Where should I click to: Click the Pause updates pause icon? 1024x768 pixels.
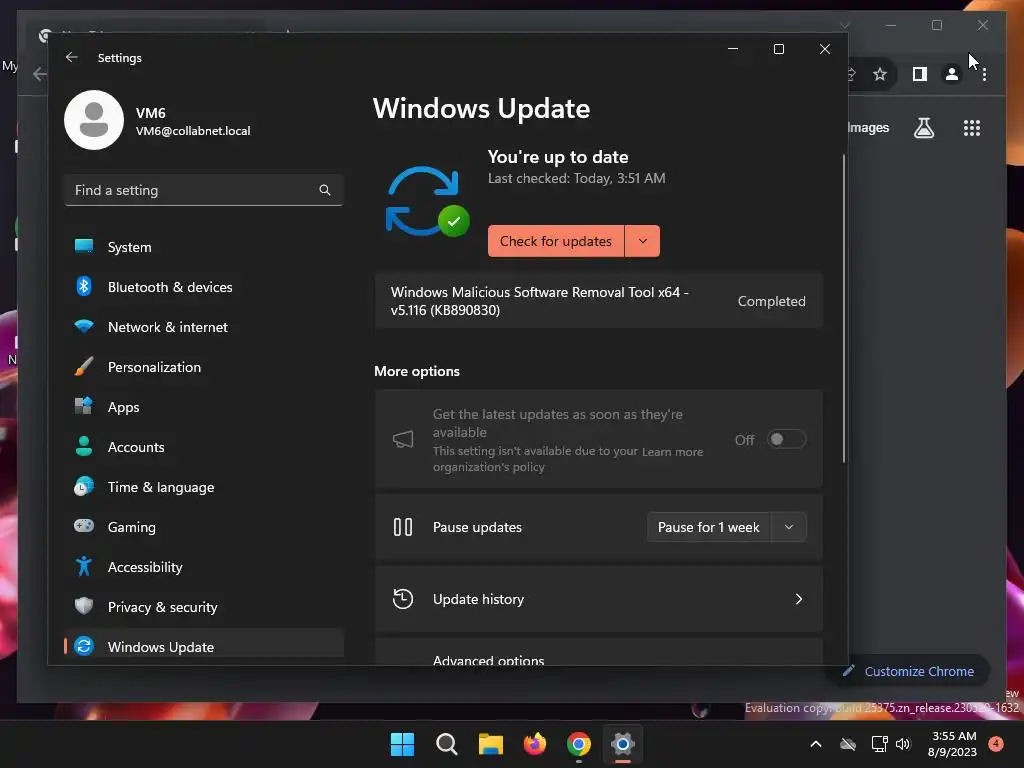[403, 527]
